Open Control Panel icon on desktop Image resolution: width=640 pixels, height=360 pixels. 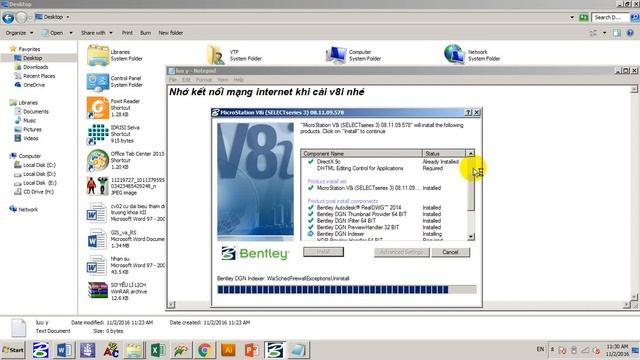click(x=98, y=82)
